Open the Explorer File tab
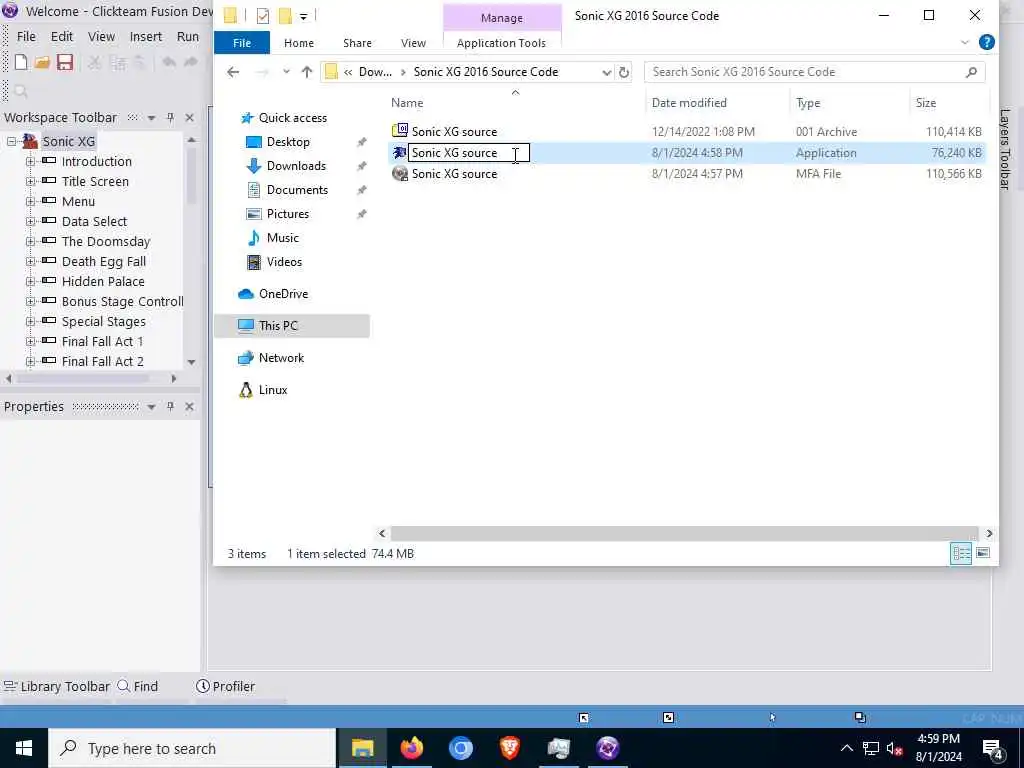1024x768 pixels. click(242, 42)
